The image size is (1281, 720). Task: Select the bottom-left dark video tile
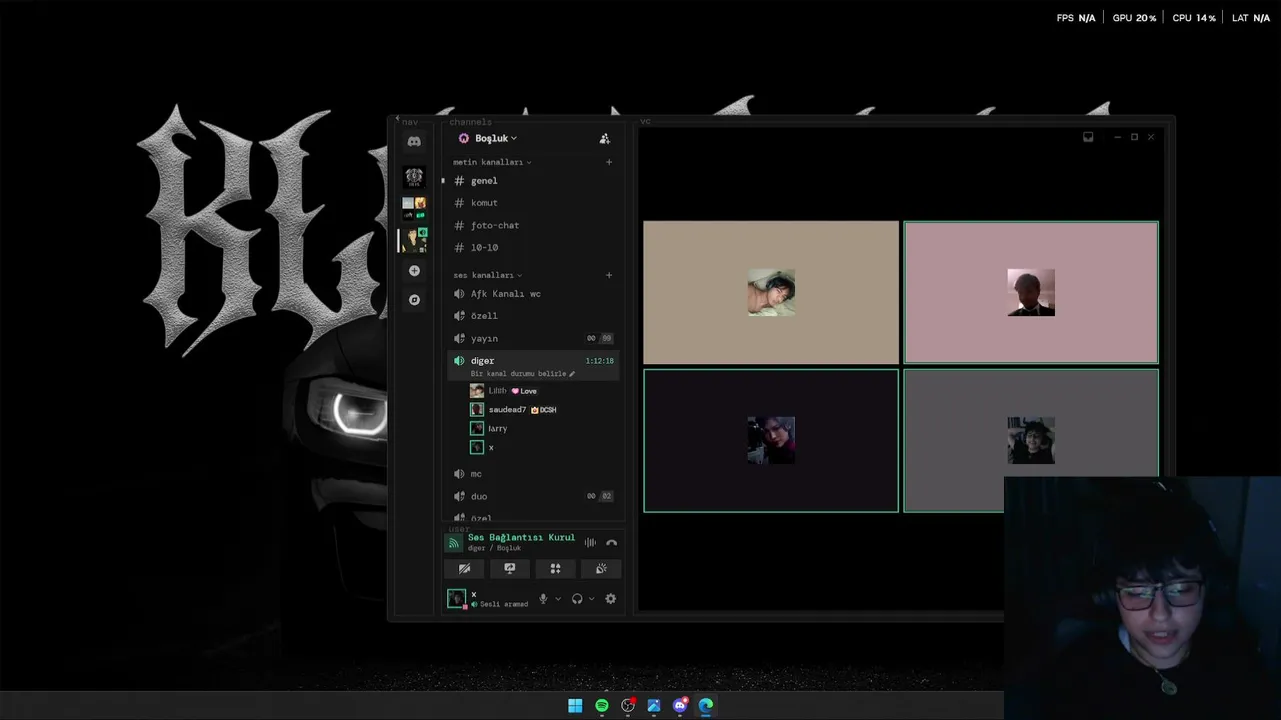click(x=771, y=441)
